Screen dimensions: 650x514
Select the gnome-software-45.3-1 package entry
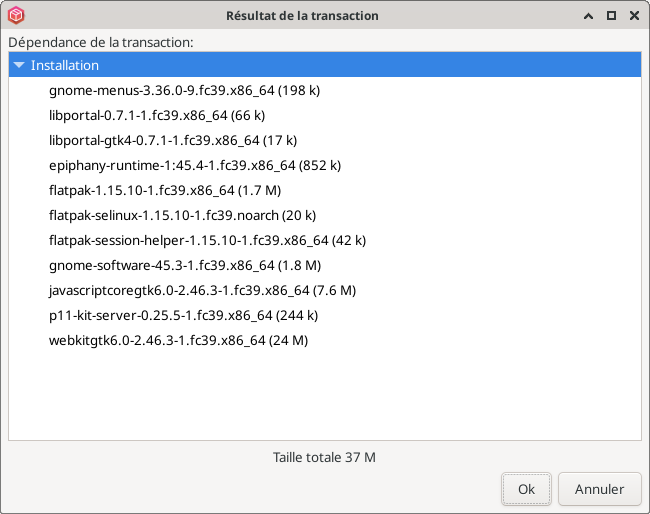click(185, 265)
